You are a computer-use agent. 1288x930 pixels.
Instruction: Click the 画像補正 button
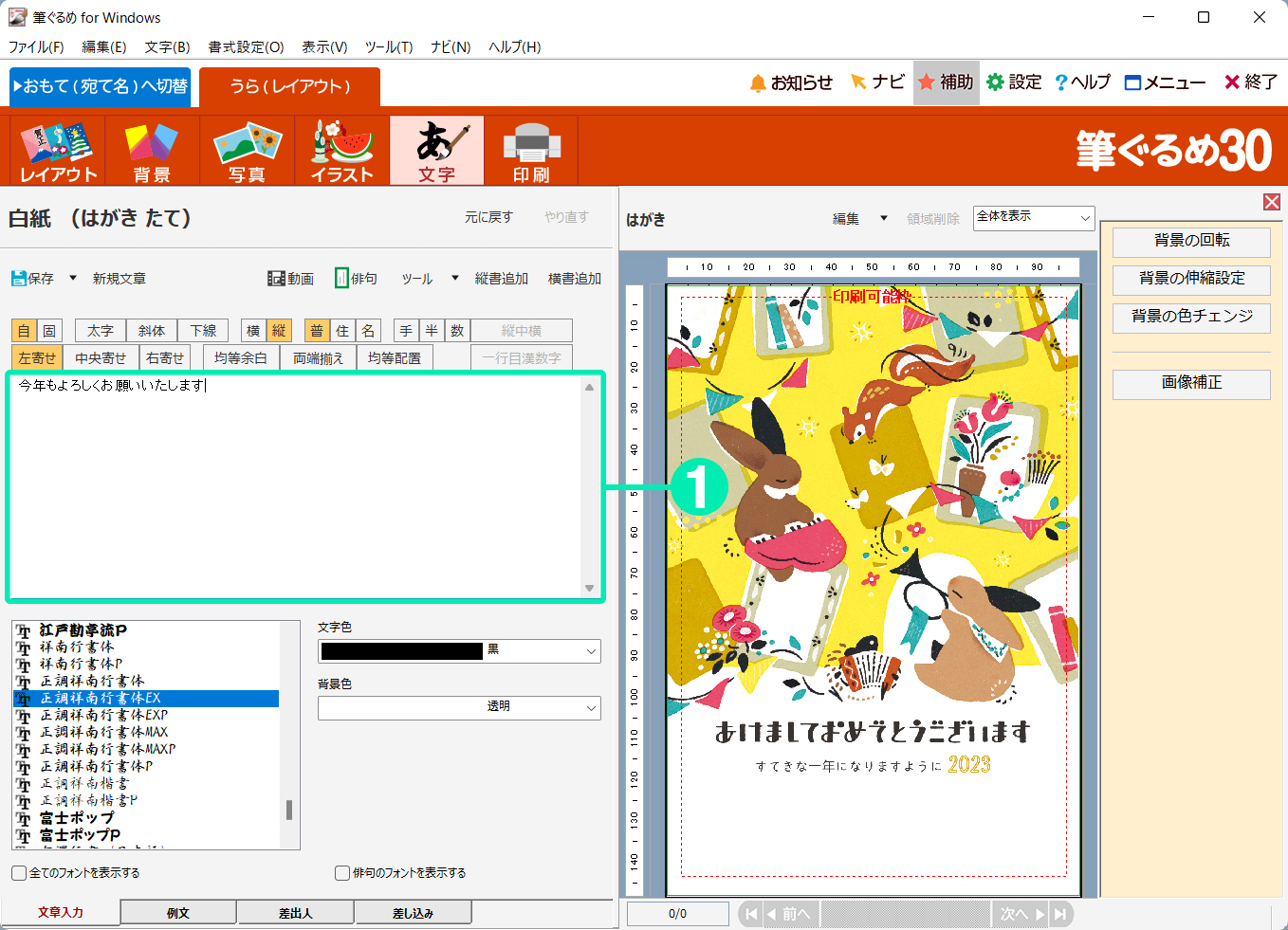click(x=1191, y=384)
